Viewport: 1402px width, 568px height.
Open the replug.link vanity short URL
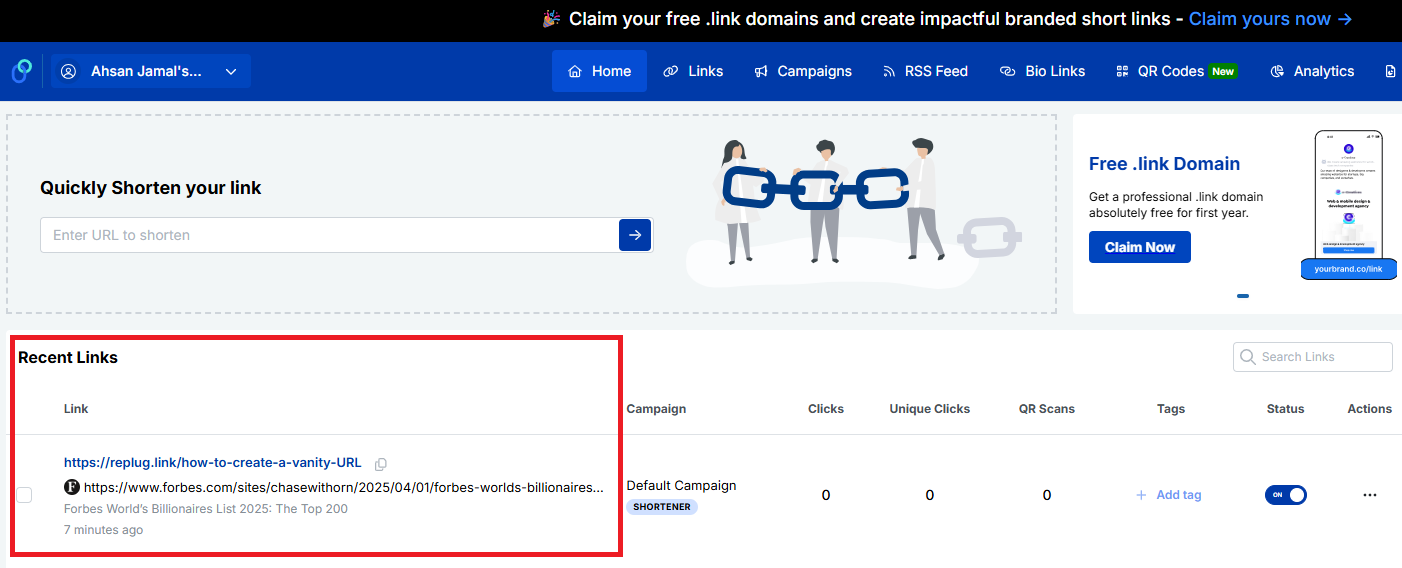[213, 463]
